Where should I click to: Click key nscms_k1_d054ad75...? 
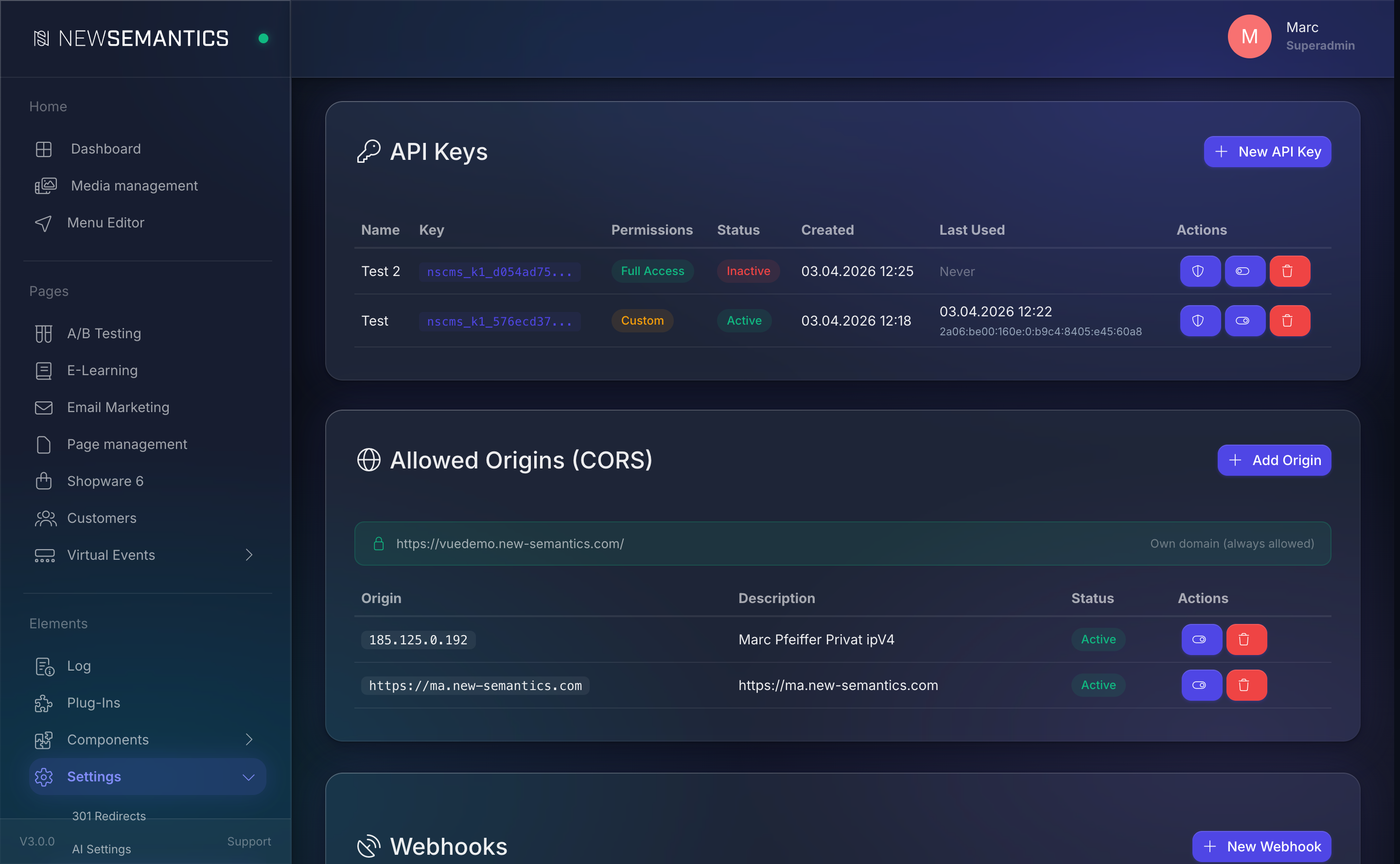[x=499, y=272]
